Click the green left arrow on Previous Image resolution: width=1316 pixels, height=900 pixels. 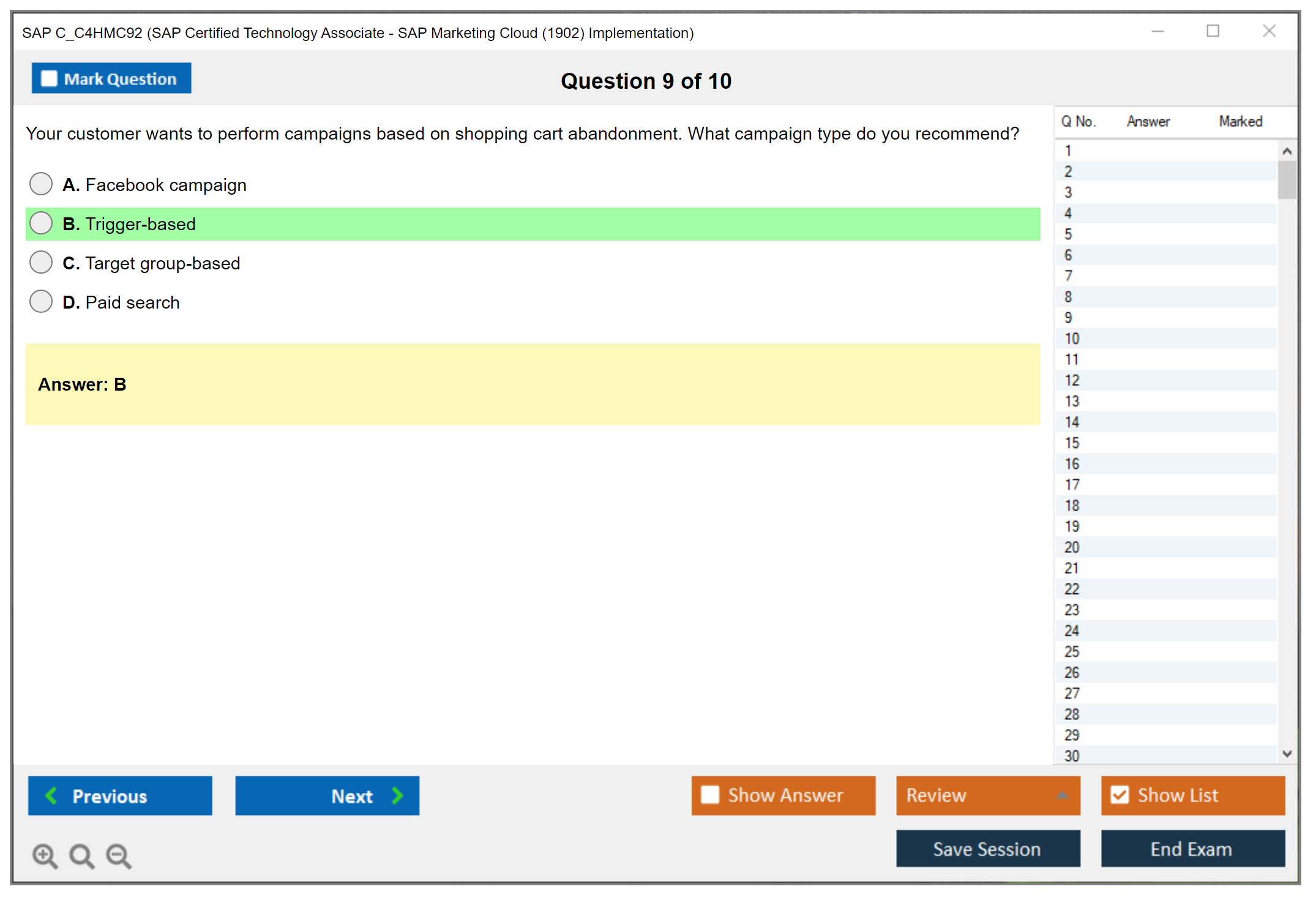51,795
